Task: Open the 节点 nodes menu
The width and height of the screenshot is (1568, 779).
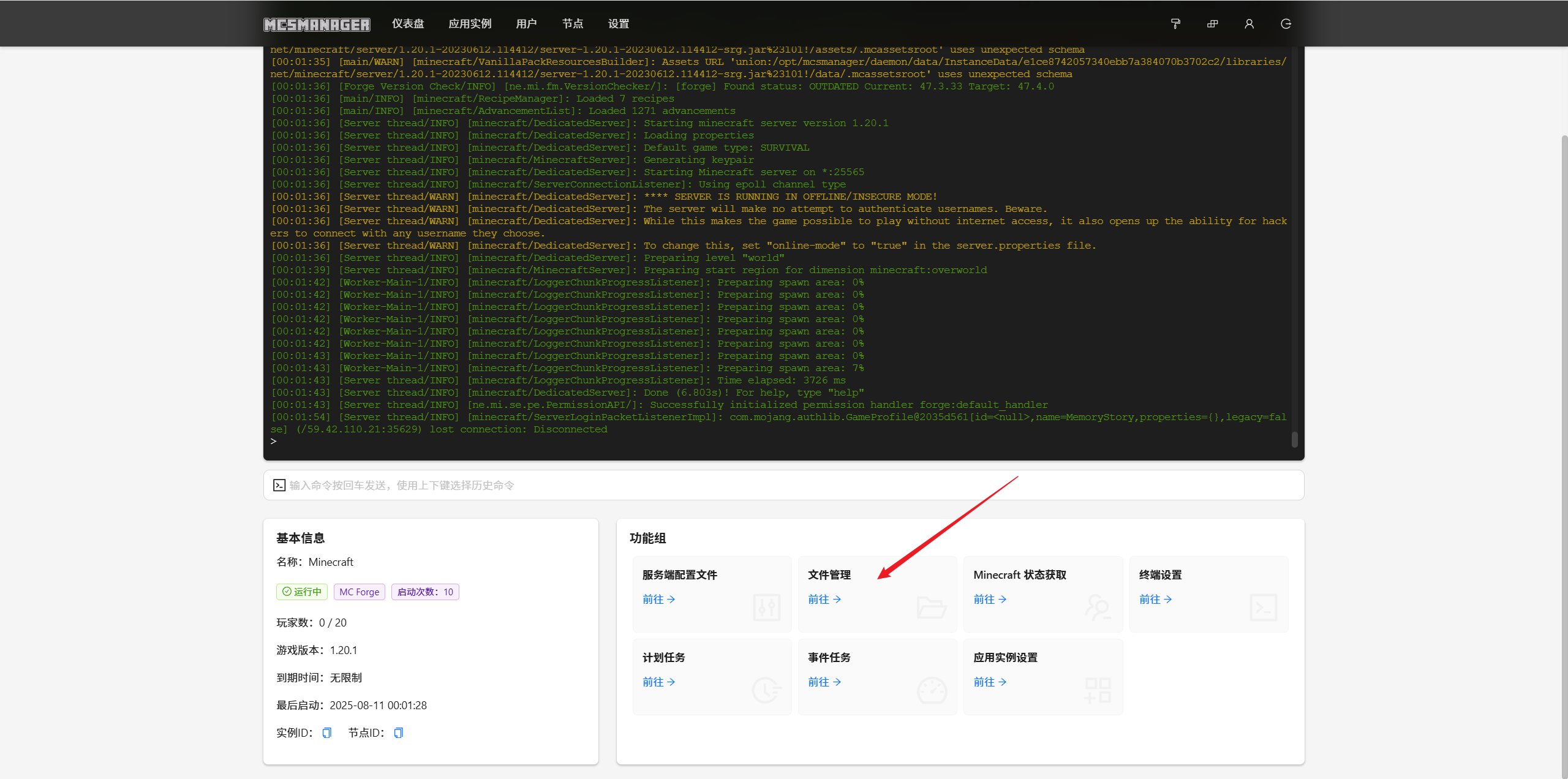Action: pos(573,24)
